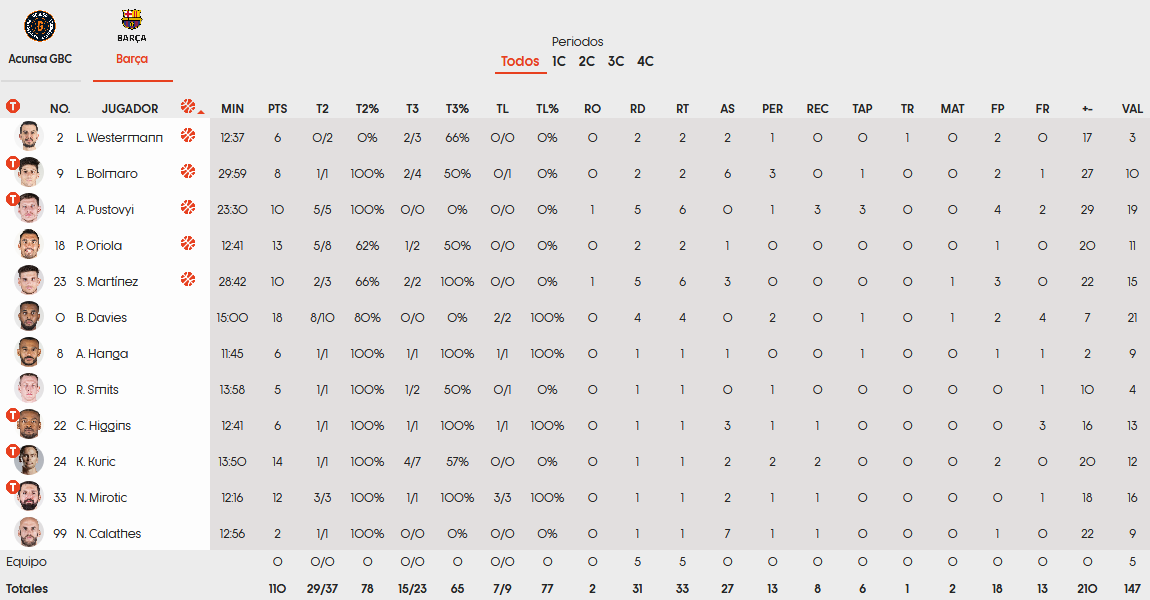Switch to the 3C period tab

[x=616, y=62]
